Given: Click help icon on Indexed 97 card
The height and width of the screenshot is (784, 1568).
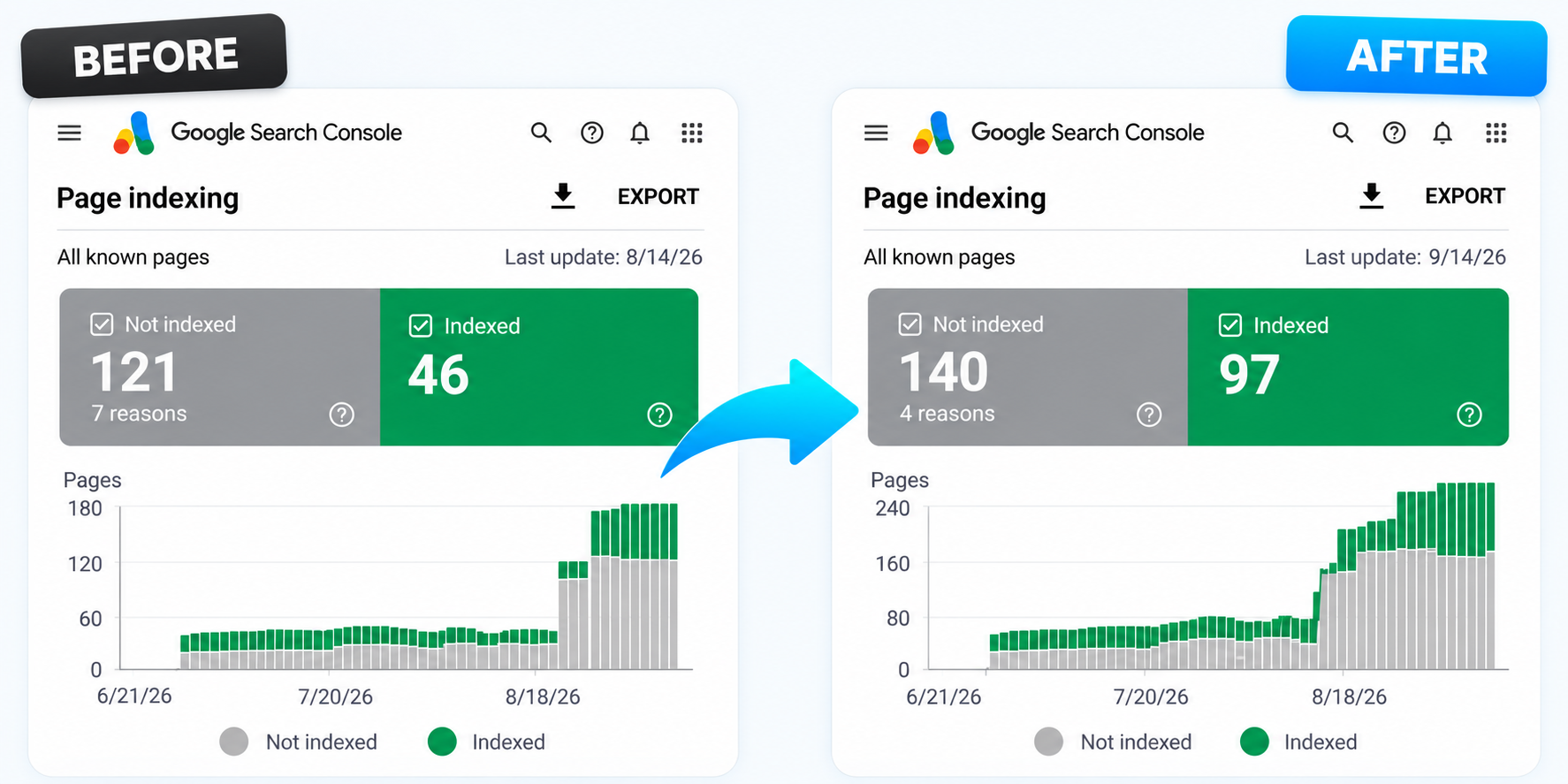Looking at the screenshot, I should point(1469,415).
